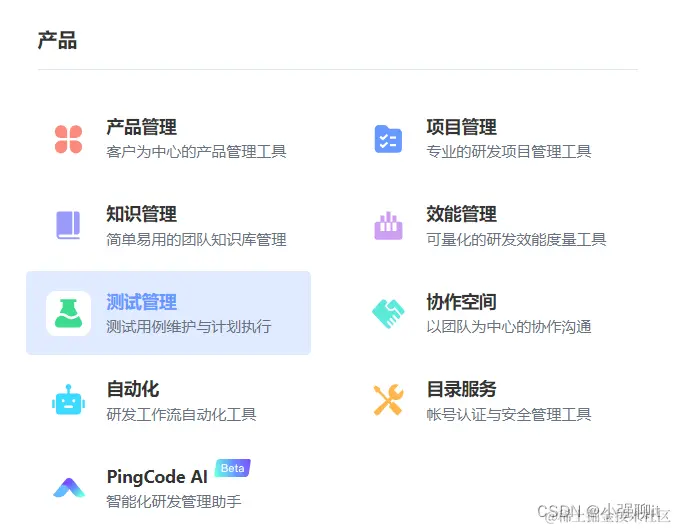Click the description 以团队为中心的协作沟通
Screen dimensions: 676x529
[509, 326]
